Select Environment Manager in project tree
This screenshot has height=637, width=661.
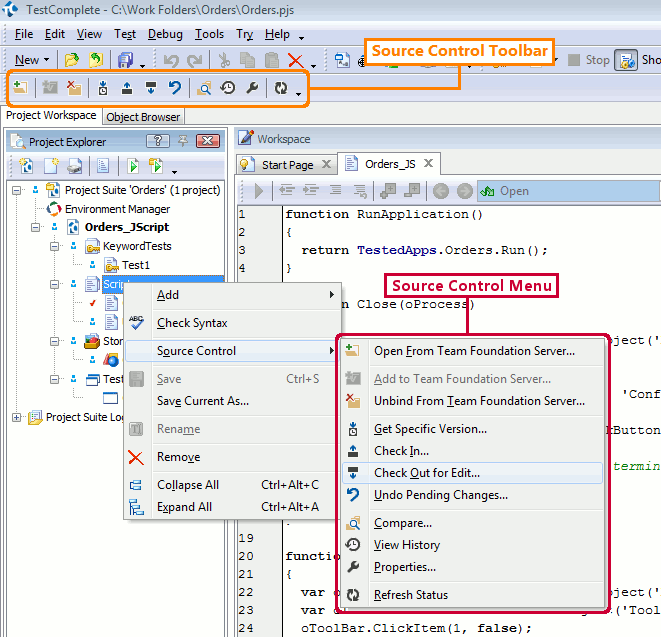pyautogui.click(x=117, y=209)
